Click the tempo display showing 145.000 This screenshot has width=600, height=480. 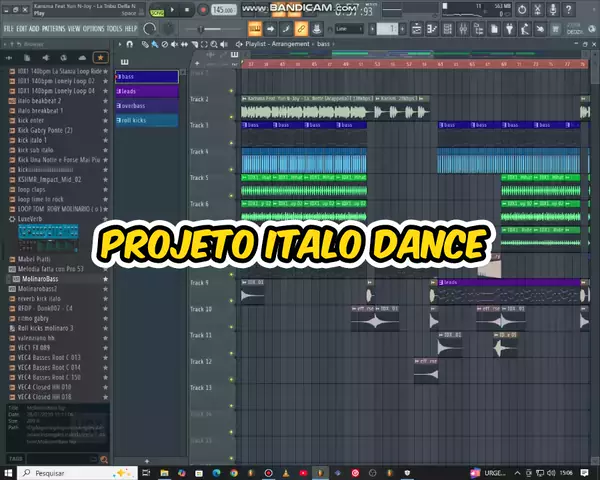(222, 9)
